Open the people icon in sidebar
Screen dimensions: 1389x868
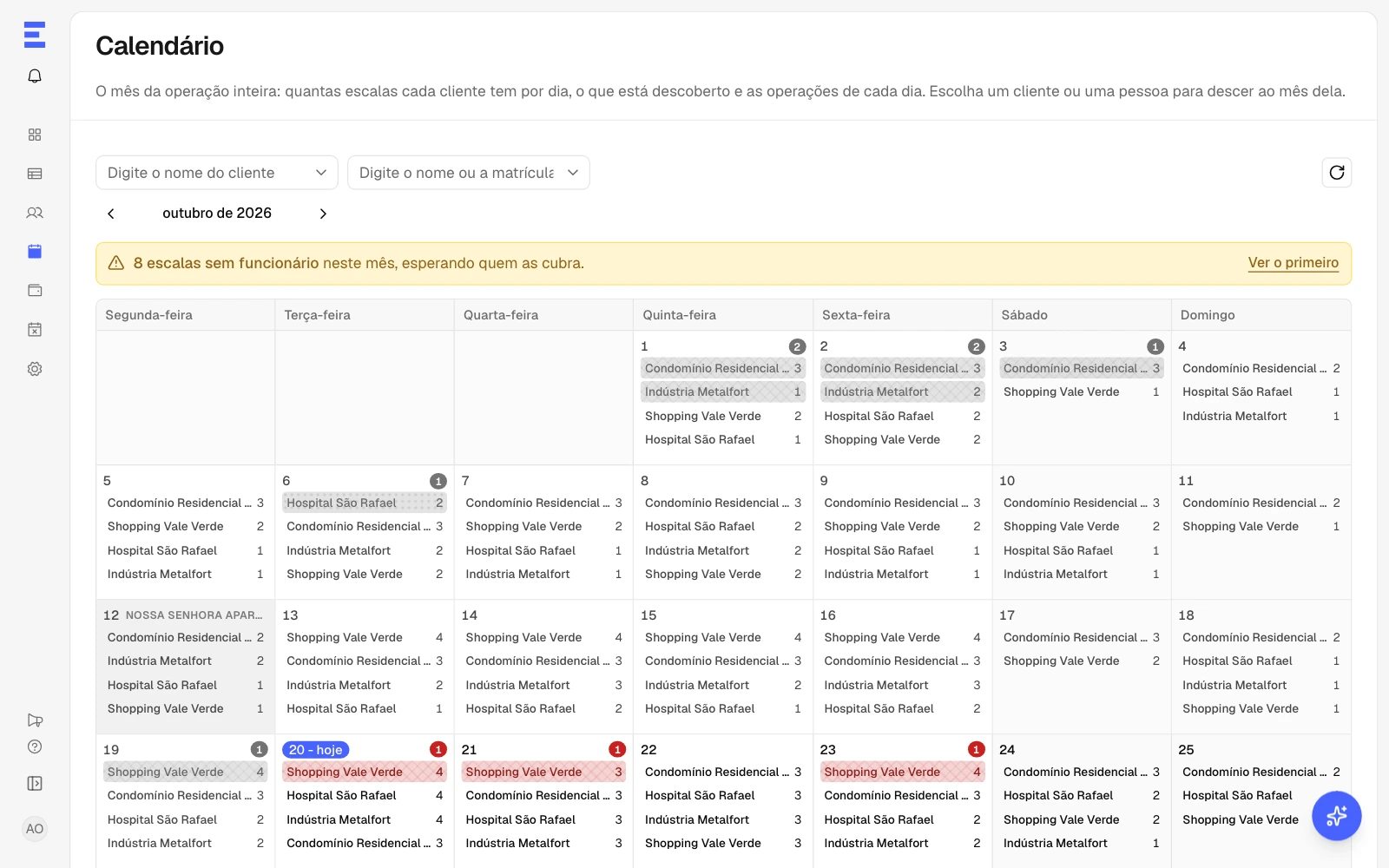(35, 213)
